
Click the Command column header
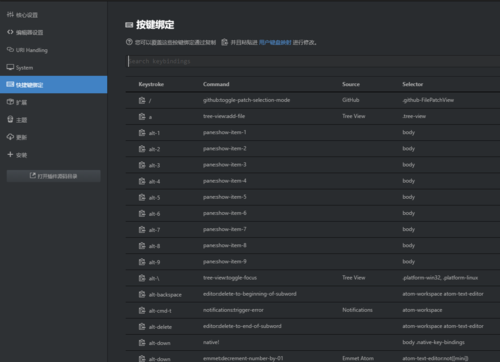tap(216, 84)
